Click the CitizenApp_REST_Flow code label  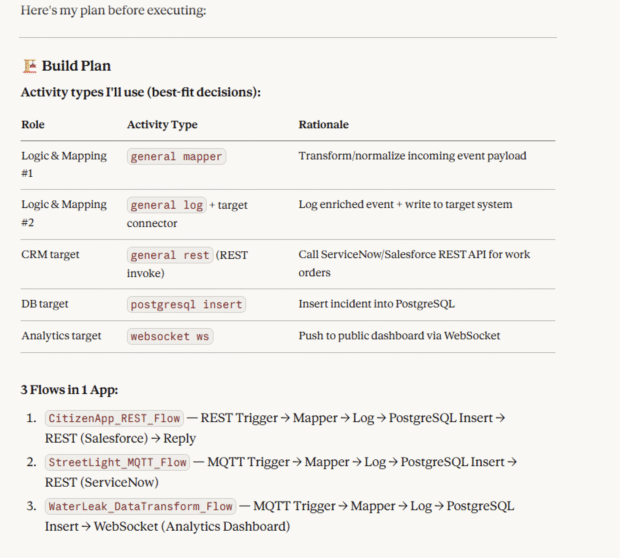[x=116, y=418]
